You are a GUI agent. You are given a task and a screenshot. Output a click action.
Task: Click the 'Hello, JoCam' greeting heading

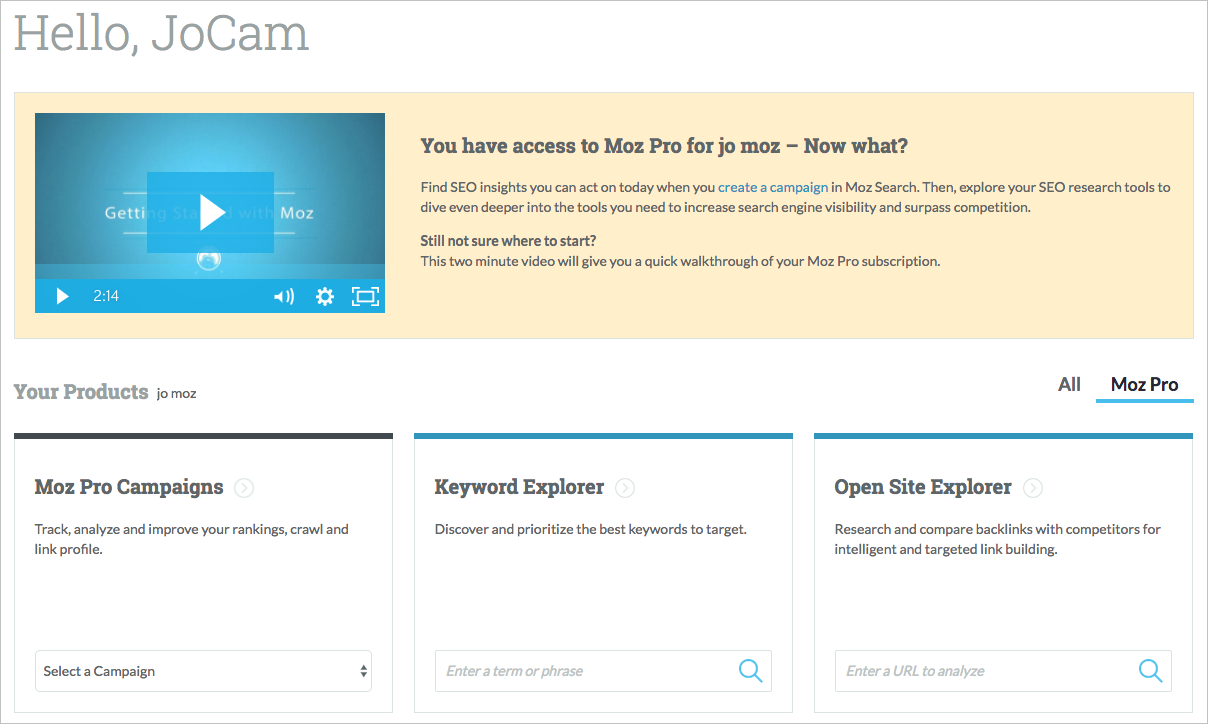click(x=162, y=33)
